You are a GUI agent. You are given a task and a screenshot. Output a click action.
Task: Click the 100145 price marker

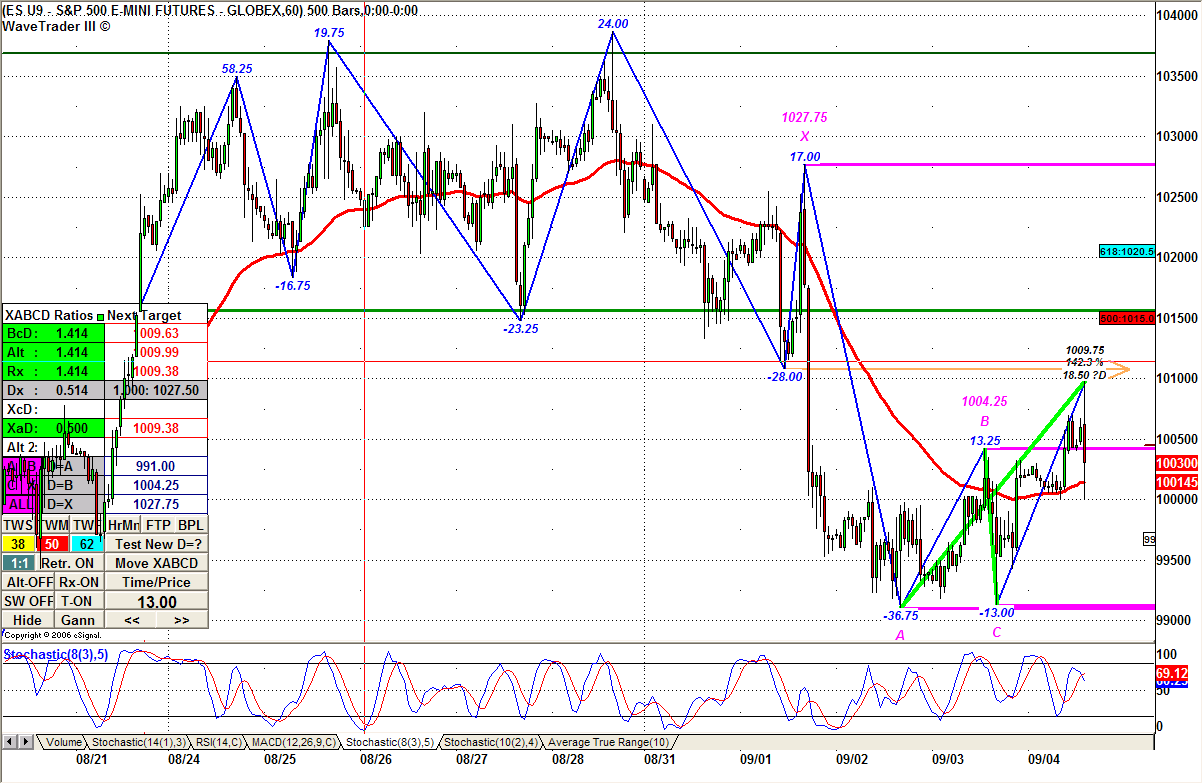(1176, 482)
